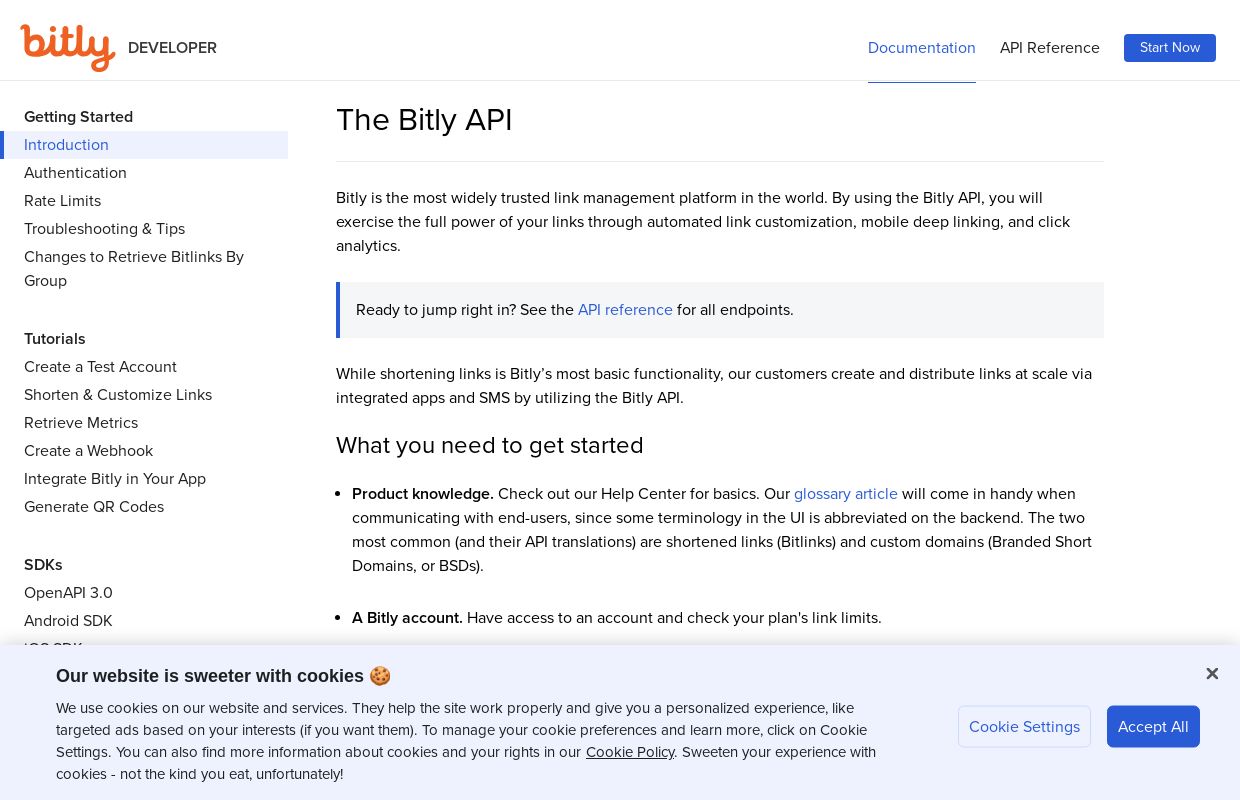Open Create a Test Account tutorial
This screenshot has width=1240, height=800.
pos(100,367)
